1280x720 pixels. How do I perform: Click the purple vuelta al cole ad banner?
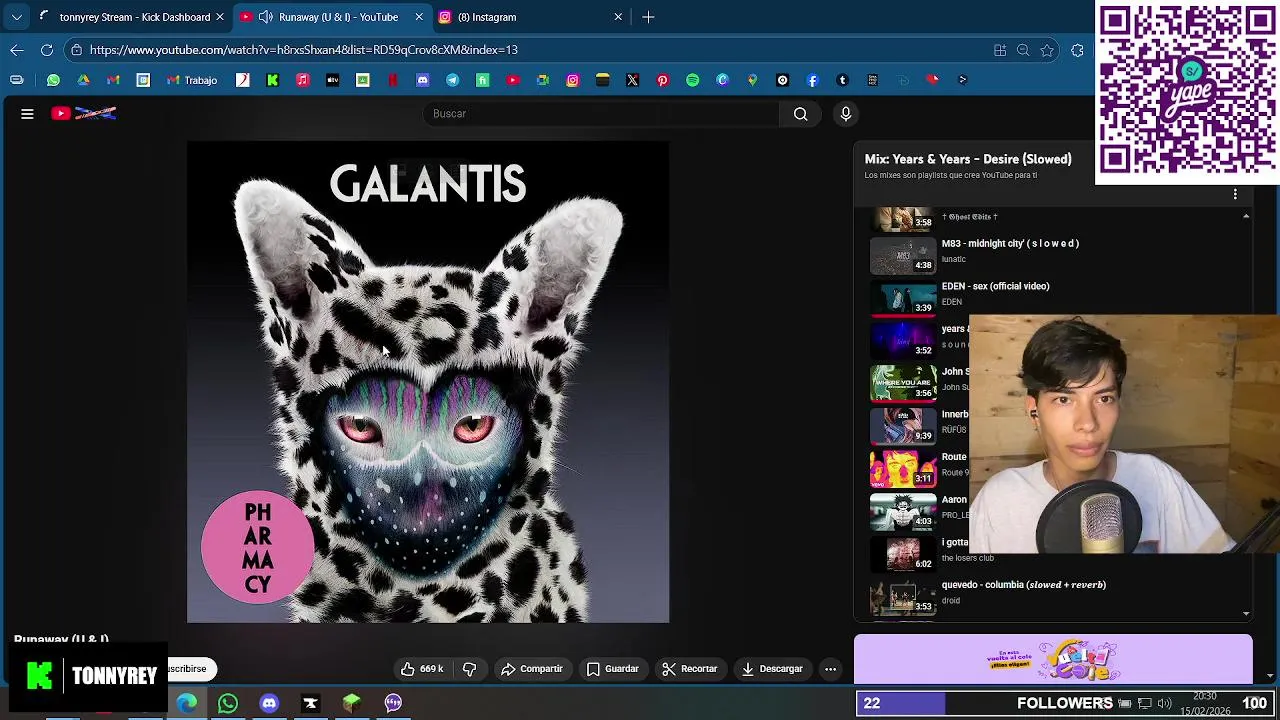1053,659
